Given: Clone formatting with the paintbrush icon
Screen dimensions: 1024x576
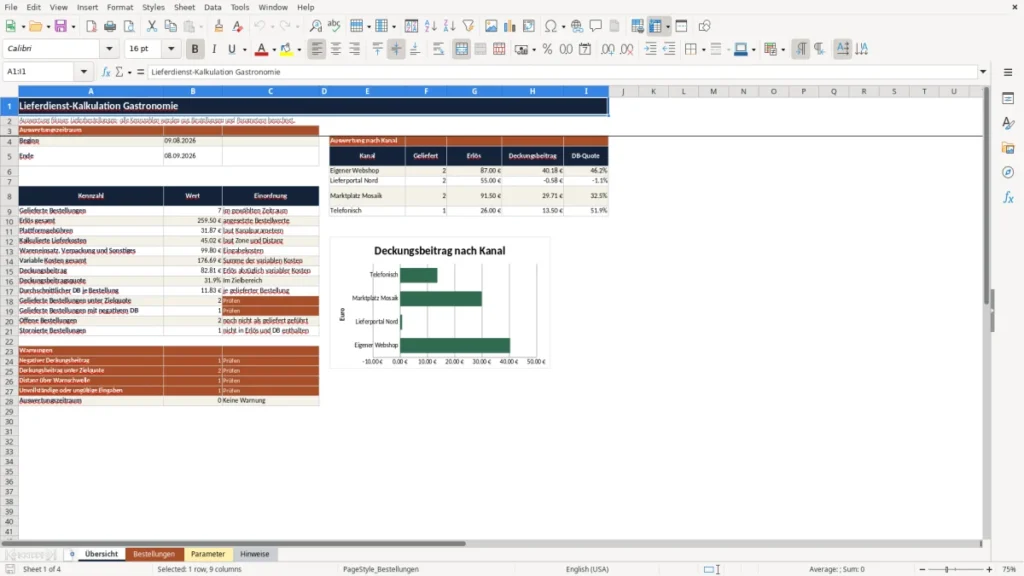Looking at the screenshot, I should 219,26.
